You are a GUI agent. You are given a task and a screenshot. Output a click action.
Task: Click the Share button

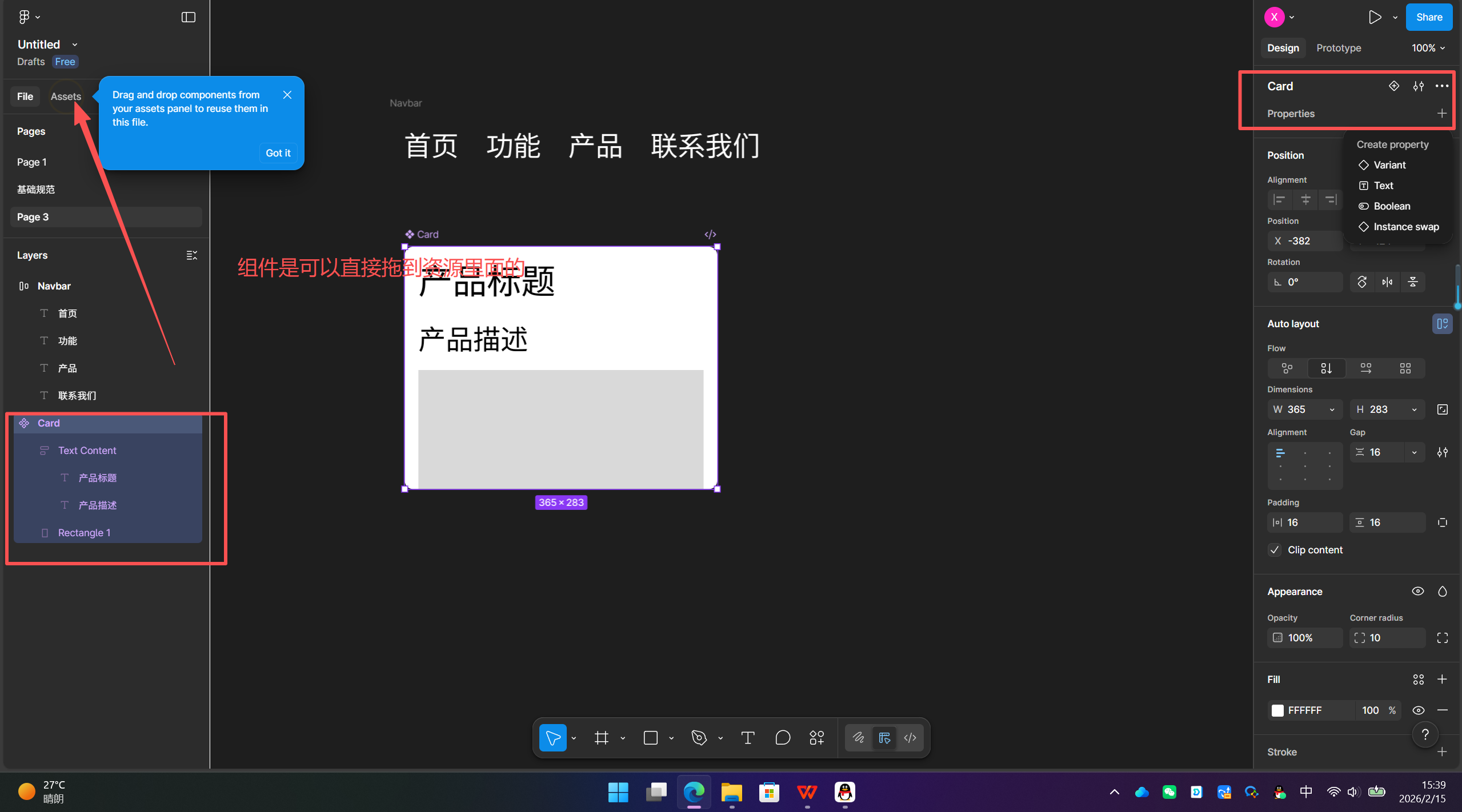click(x=1429, y=17)
